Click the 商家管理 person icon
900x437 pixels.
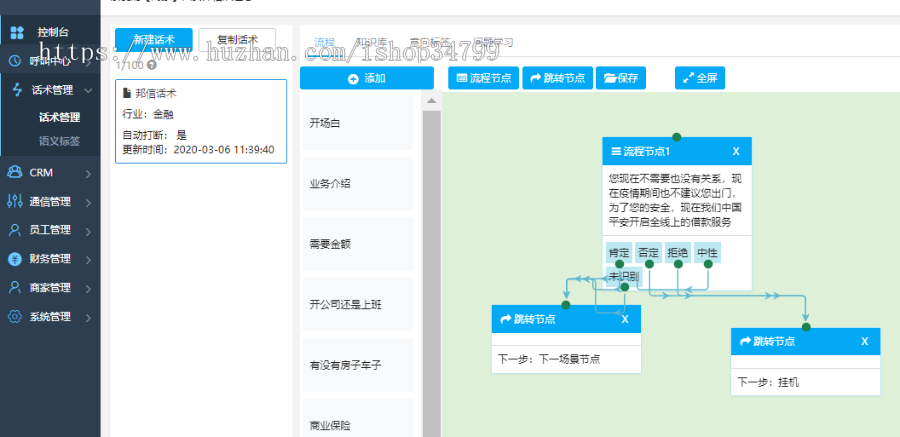tap(15, 288)
